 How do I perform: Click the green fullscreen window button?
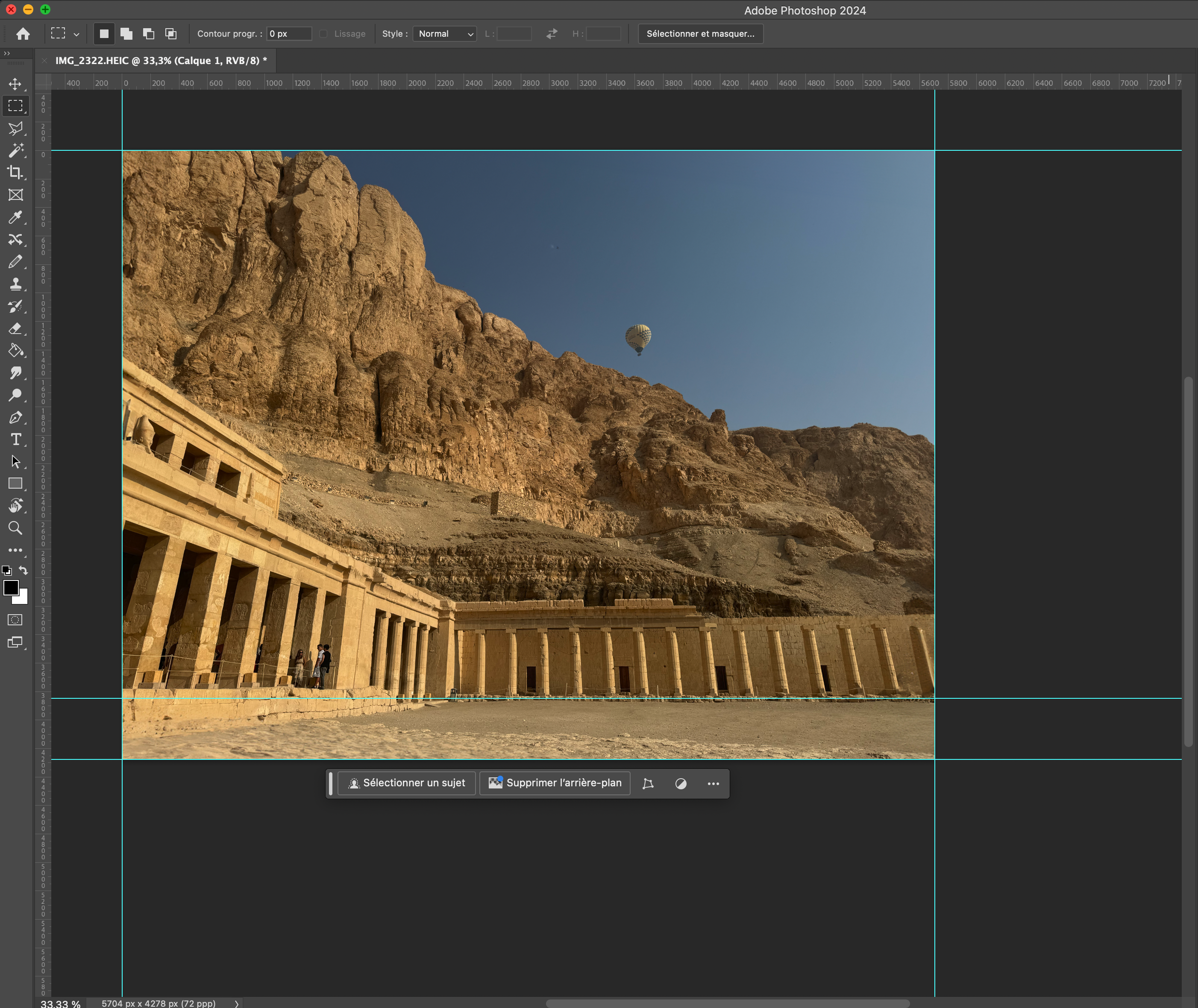tap(45, 9)
